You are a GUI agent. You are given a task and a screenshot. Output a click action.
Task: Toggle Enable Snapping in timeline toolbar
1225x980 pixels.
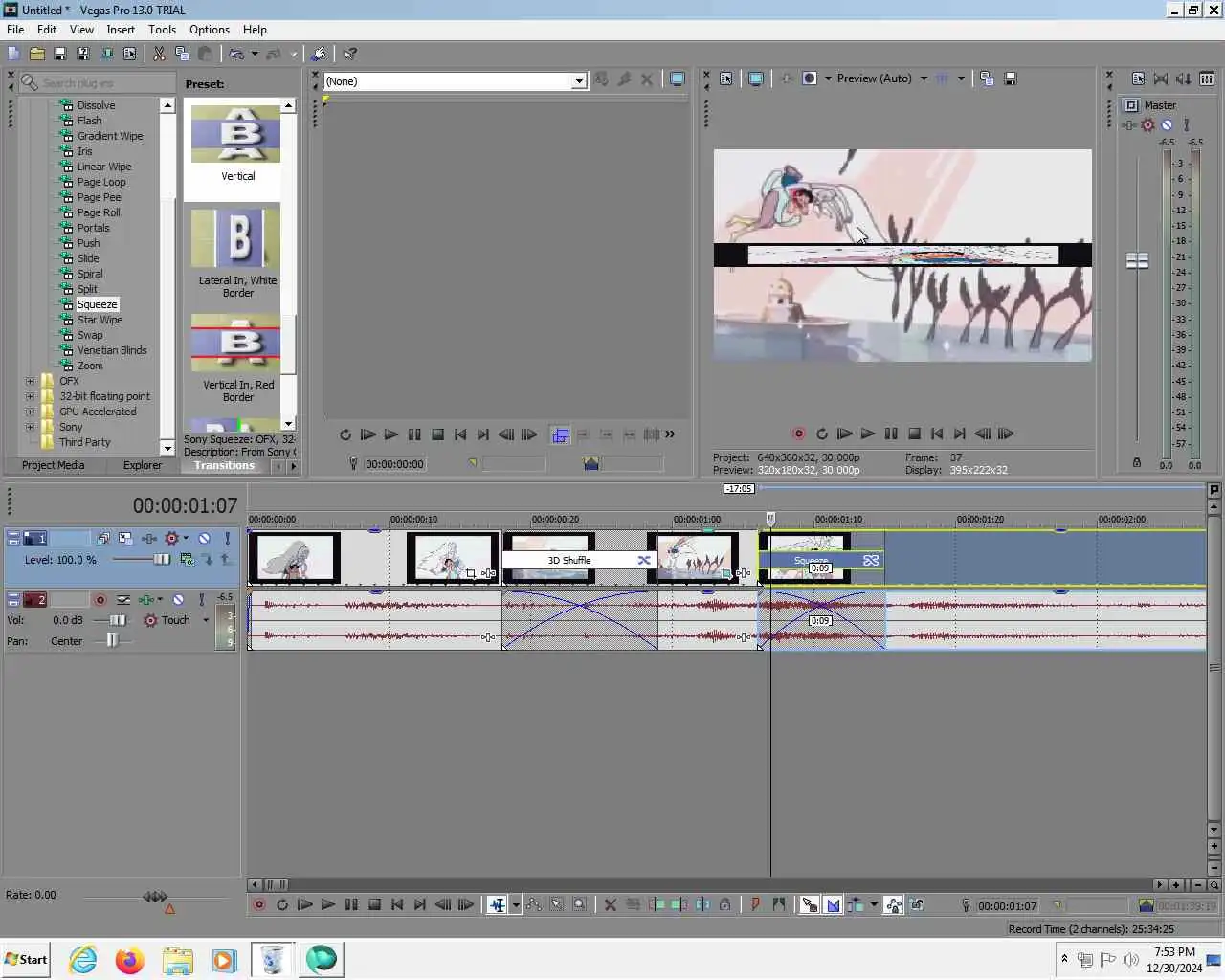(810, 904)
